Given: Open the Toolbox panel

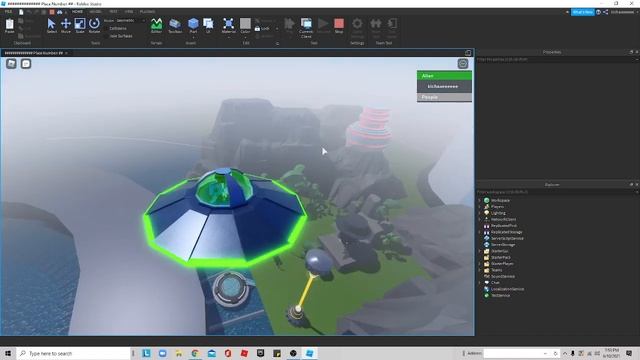Looking at the screenshot, I should pos(175,26).
